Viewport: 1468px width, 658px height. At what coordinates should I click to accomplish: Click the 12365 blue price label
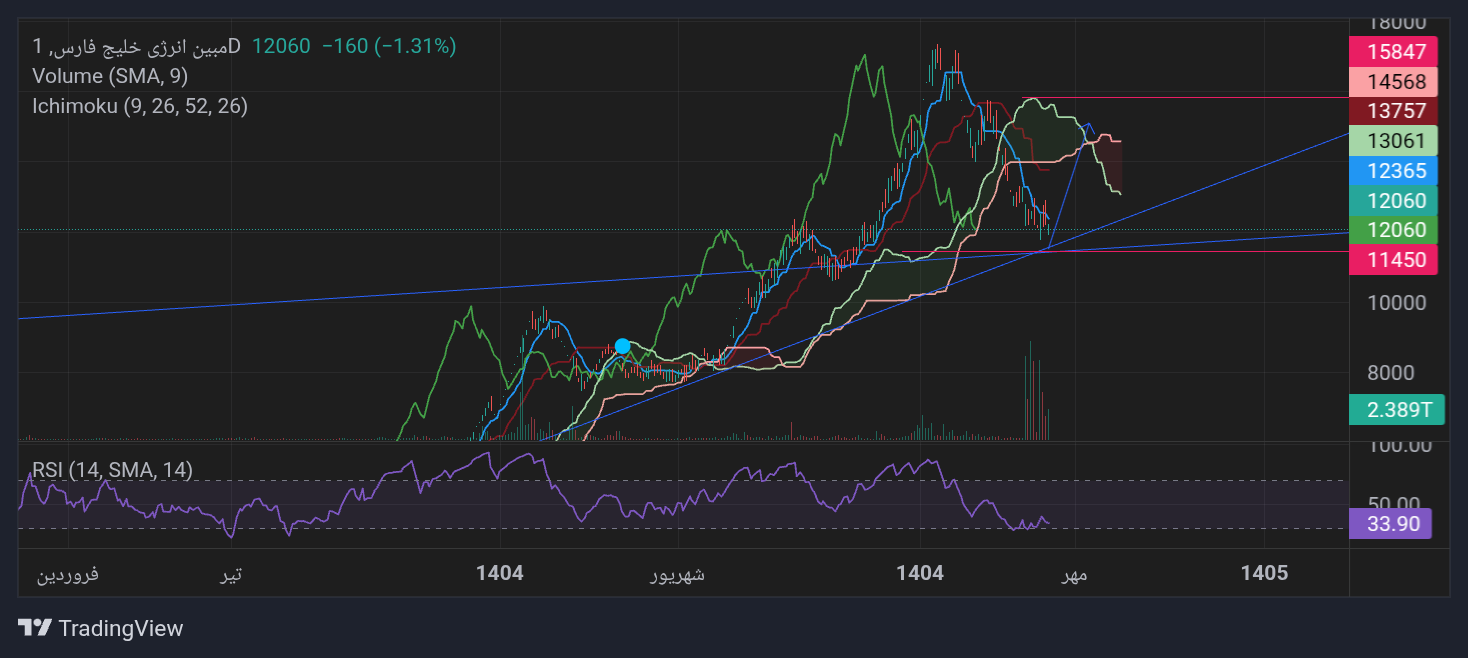(x=1393, y=170)
